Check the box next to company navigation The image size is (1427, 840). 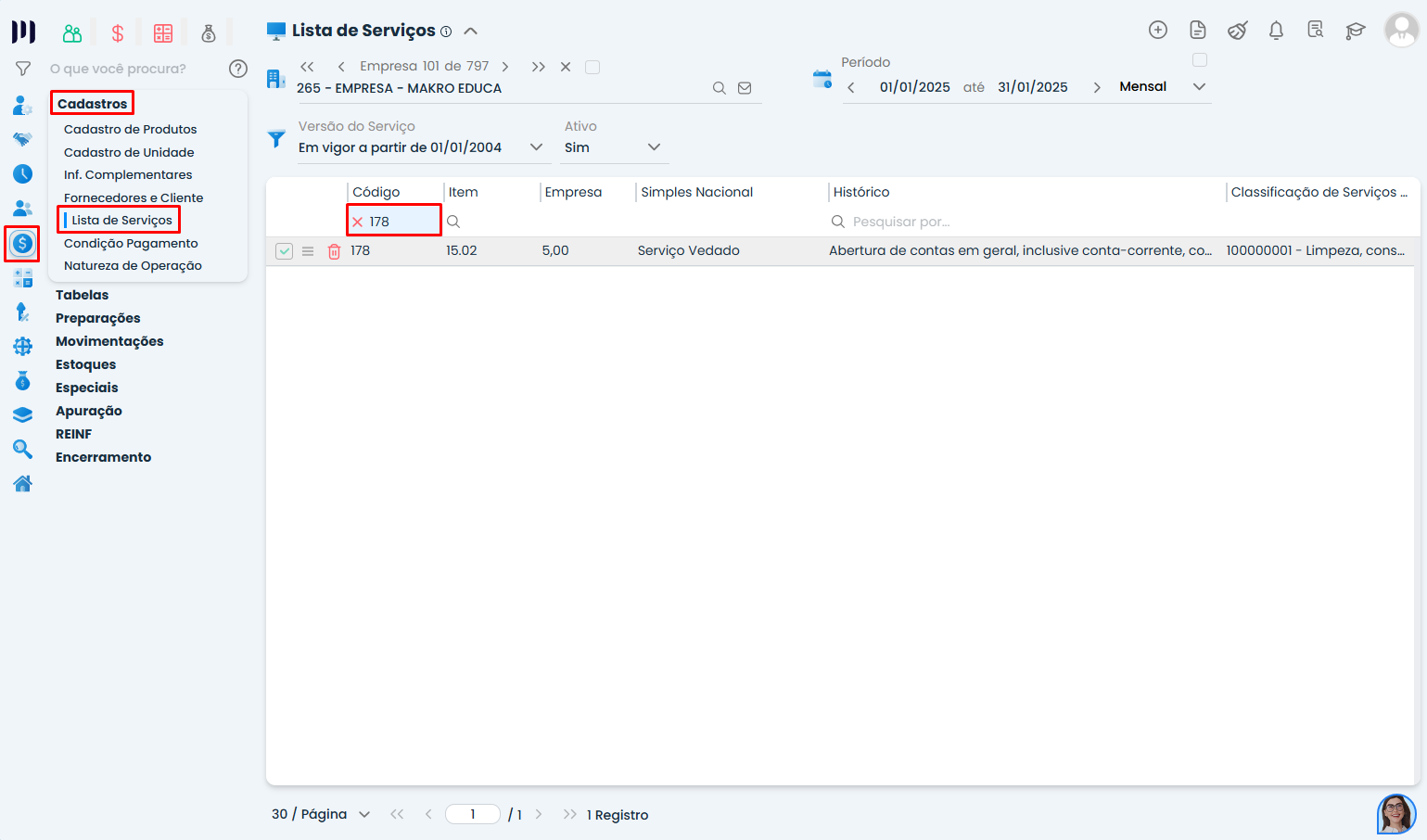(x=592, y=67)
